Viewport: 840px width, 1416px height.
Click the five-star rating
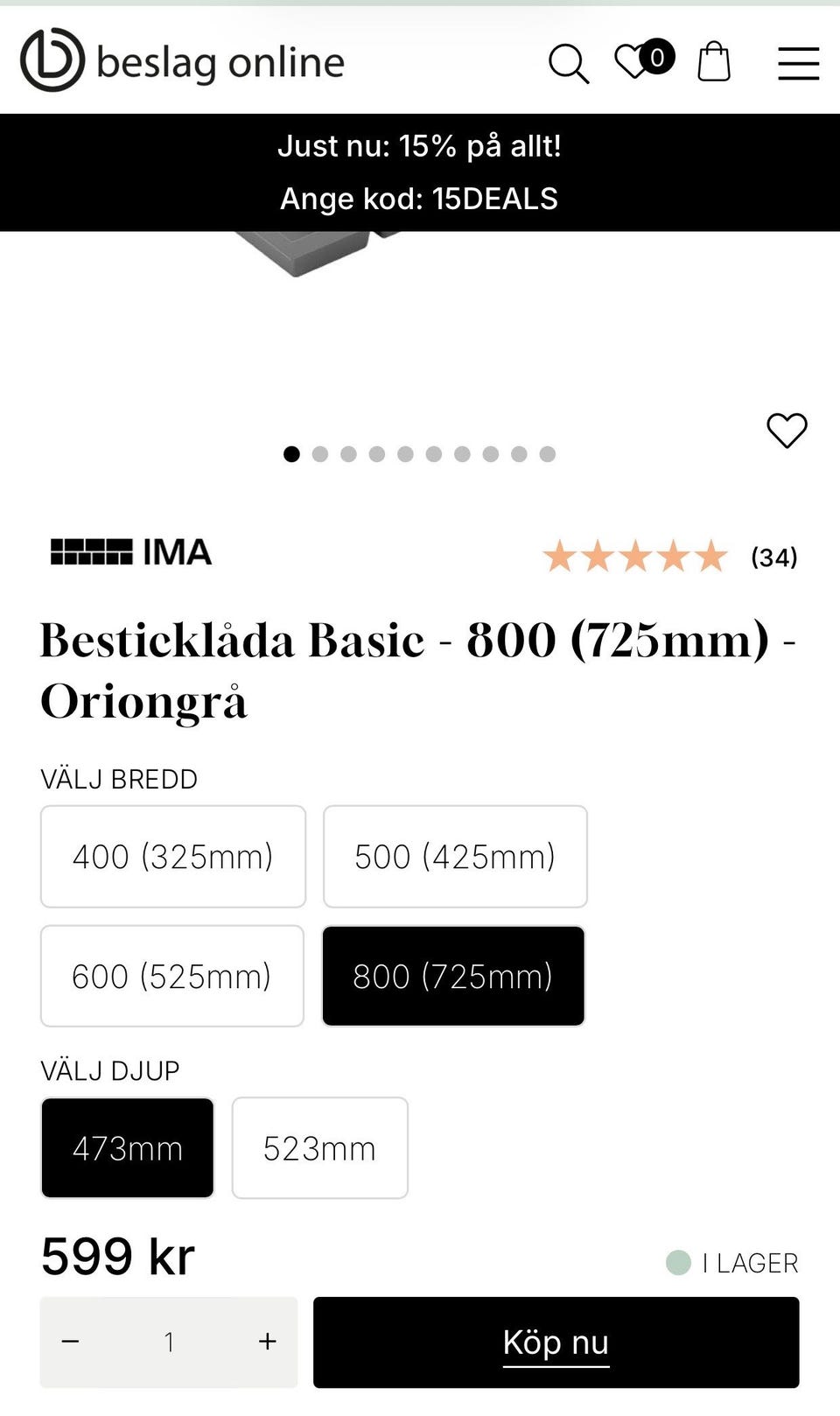tap(634, 557)
